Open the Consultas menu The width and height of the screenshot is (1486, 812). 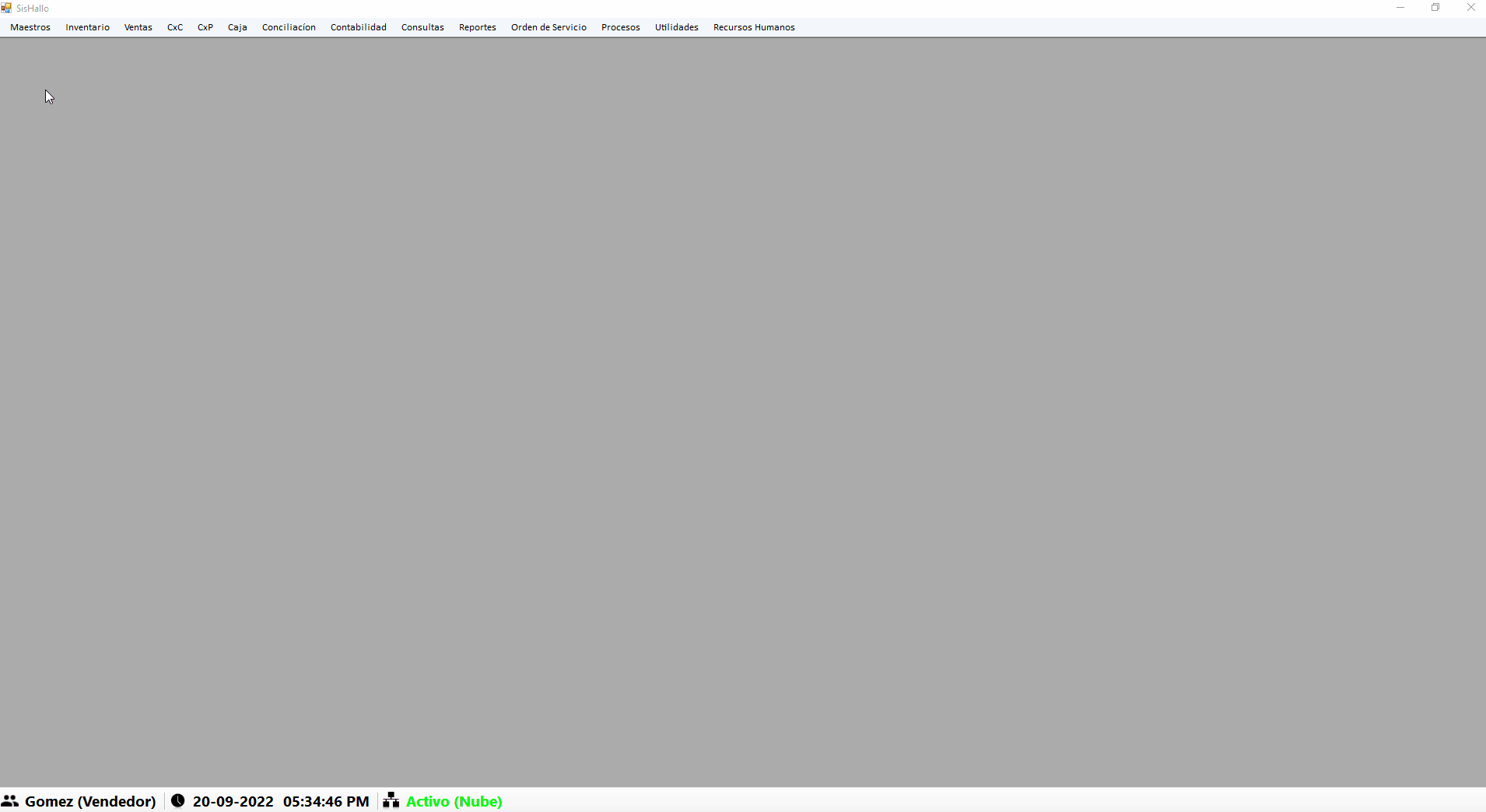[x=422, y=27]
